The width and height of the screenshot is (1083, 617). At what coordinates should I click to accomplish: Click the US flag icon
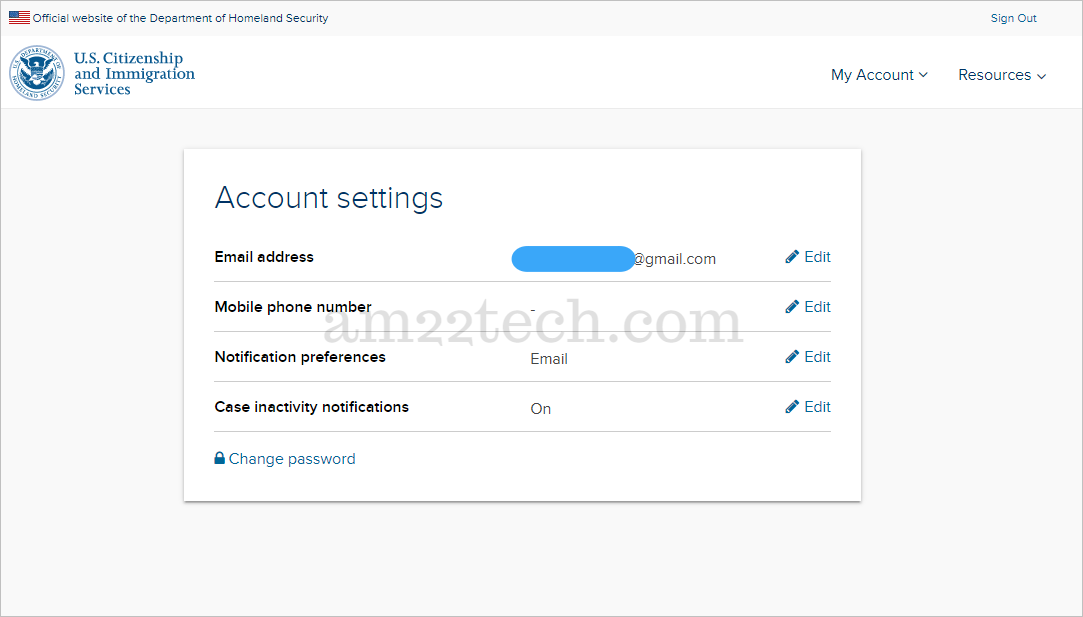19,18
